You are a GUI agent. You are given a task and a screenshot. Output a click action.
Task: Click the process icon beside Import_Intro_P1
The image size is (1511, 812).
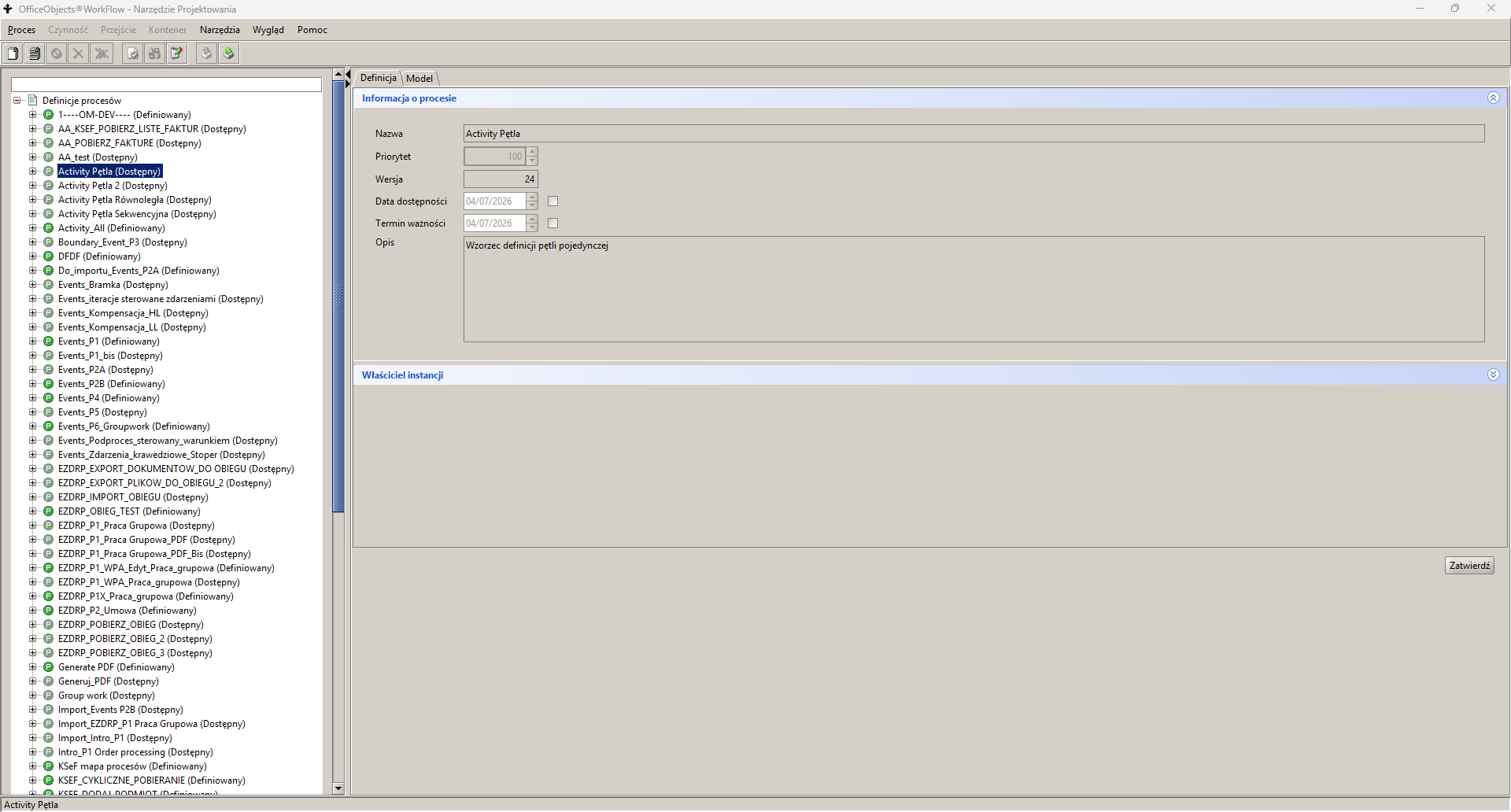48,738
